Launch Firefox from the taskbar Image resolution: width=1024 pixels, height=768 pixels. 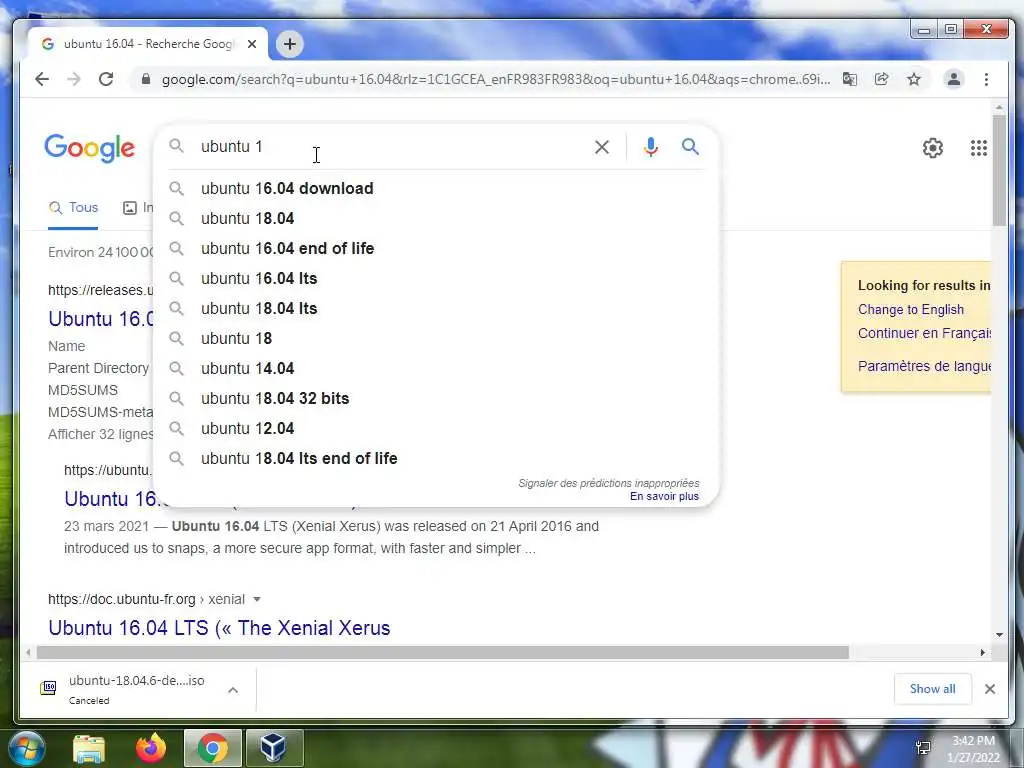point(151,748)
